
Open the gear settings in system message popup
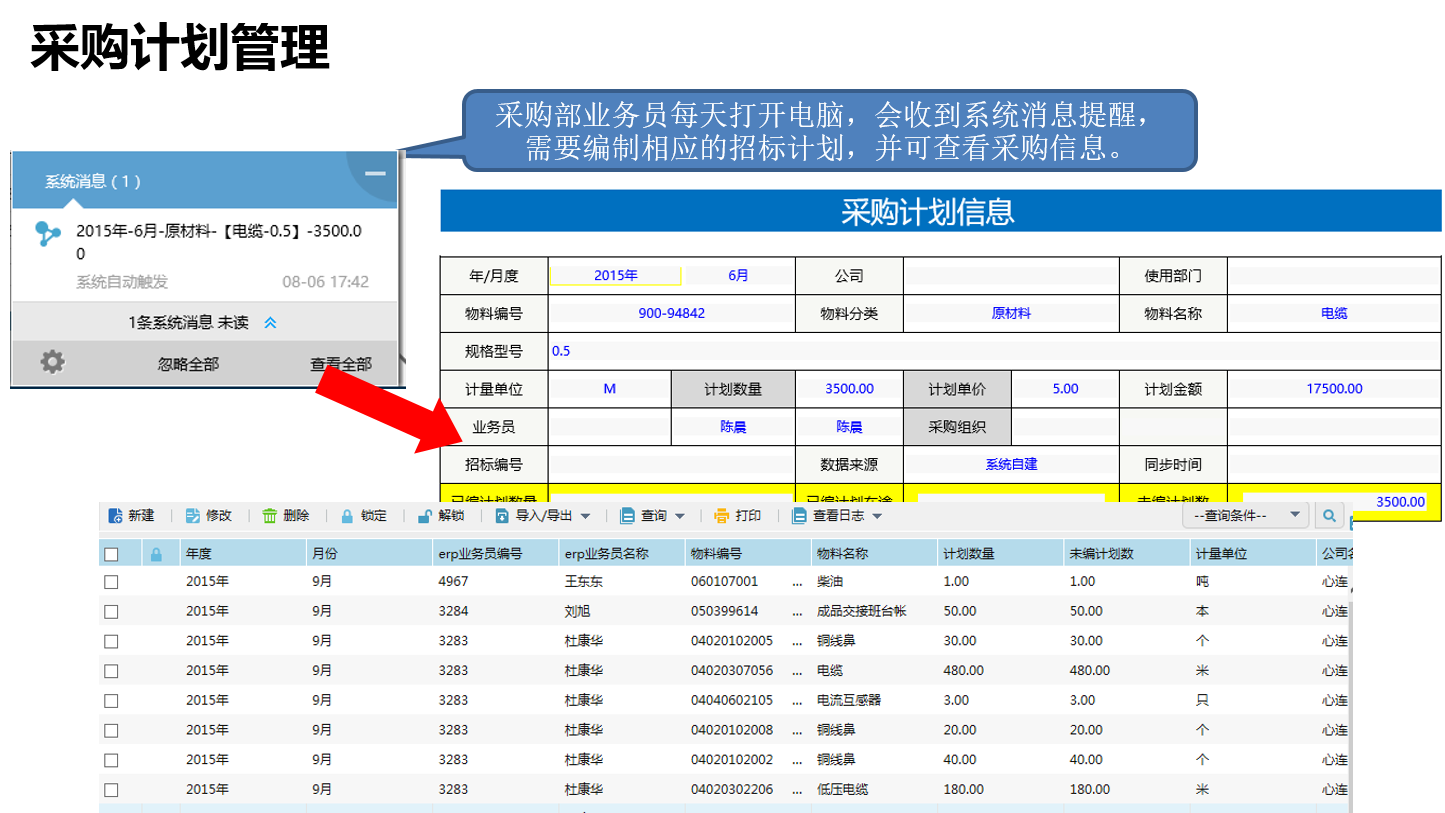[52, 362]
